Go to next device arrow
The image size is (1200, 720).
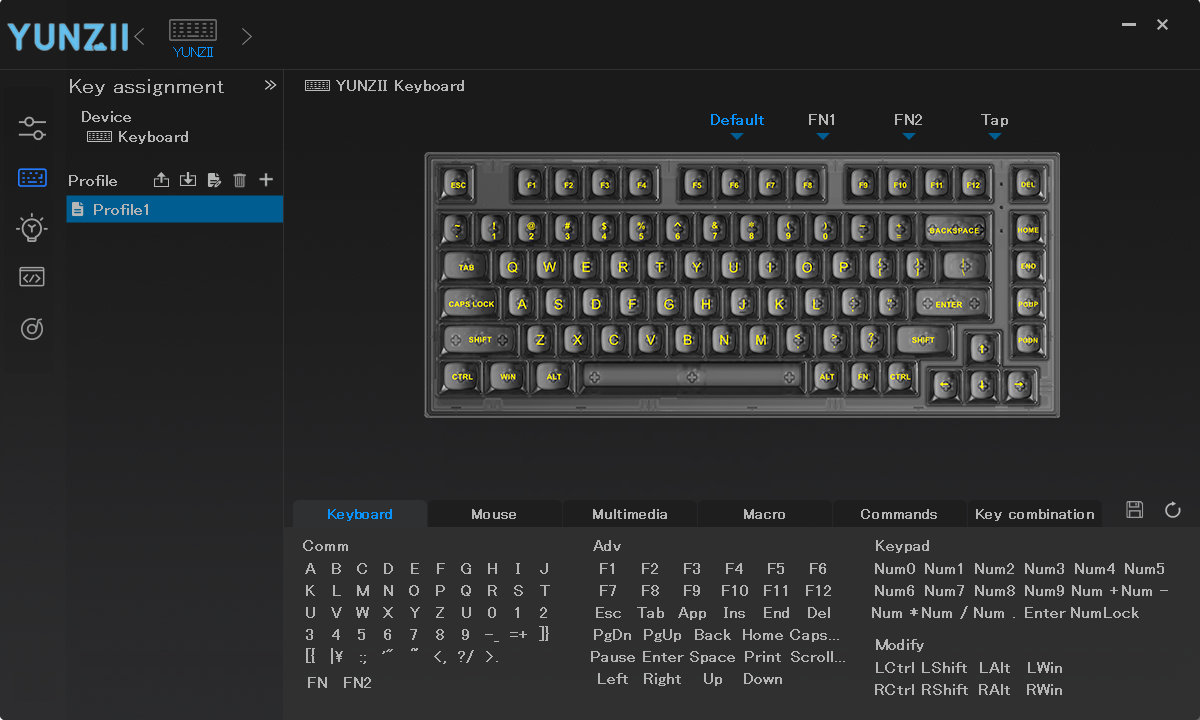247,37
